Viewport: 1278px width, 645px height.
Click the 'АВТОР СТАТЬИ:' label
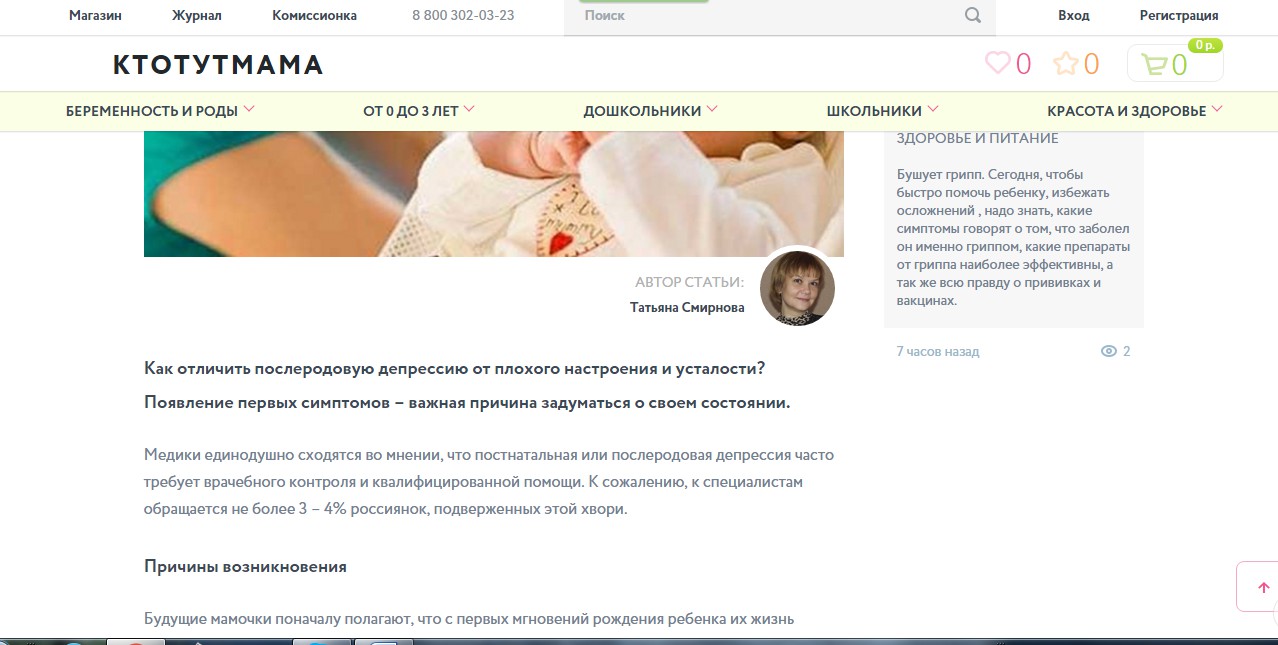tap(690, 283)
